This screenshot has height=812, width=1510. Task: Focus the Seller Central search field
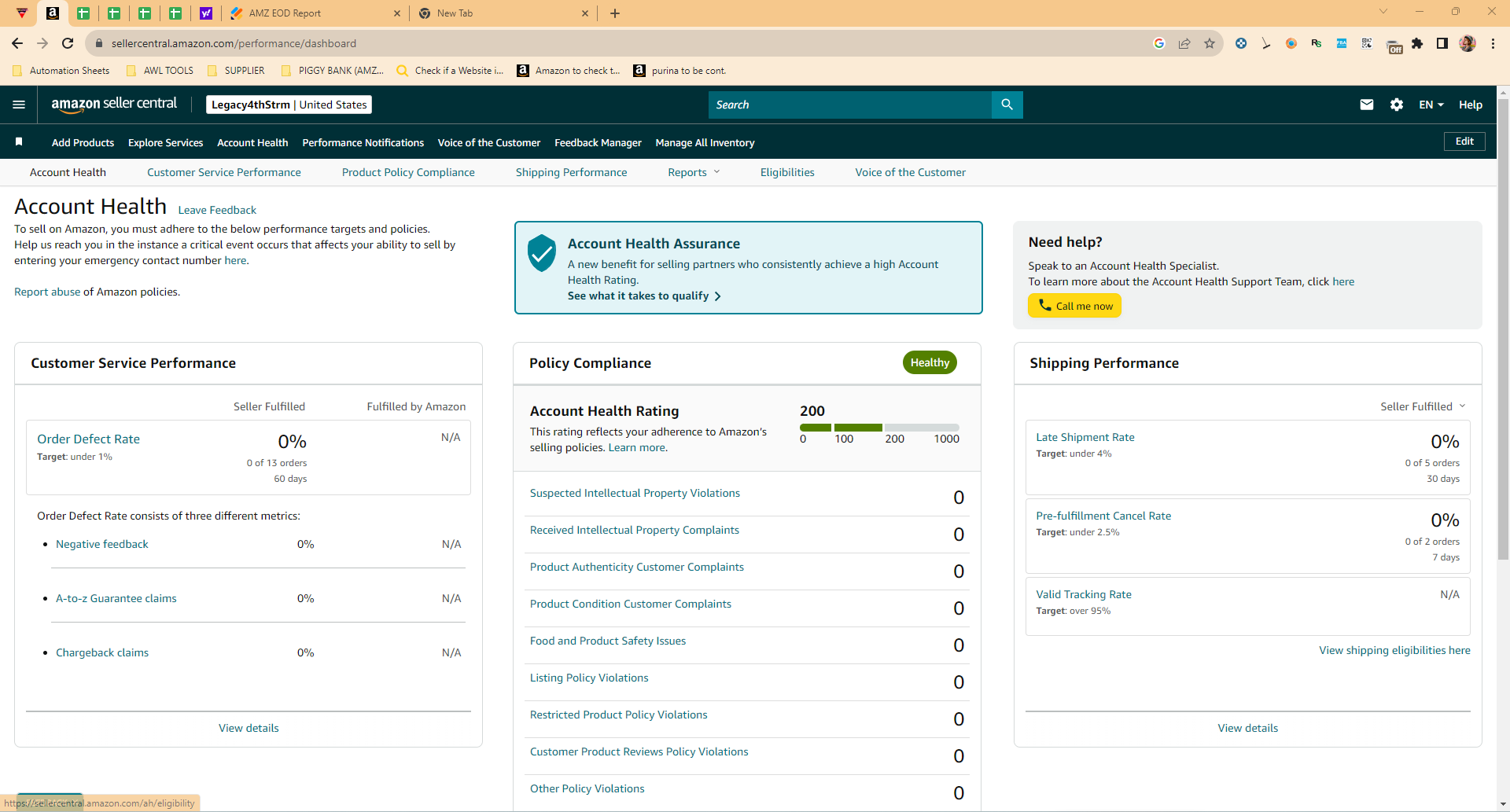850,105
